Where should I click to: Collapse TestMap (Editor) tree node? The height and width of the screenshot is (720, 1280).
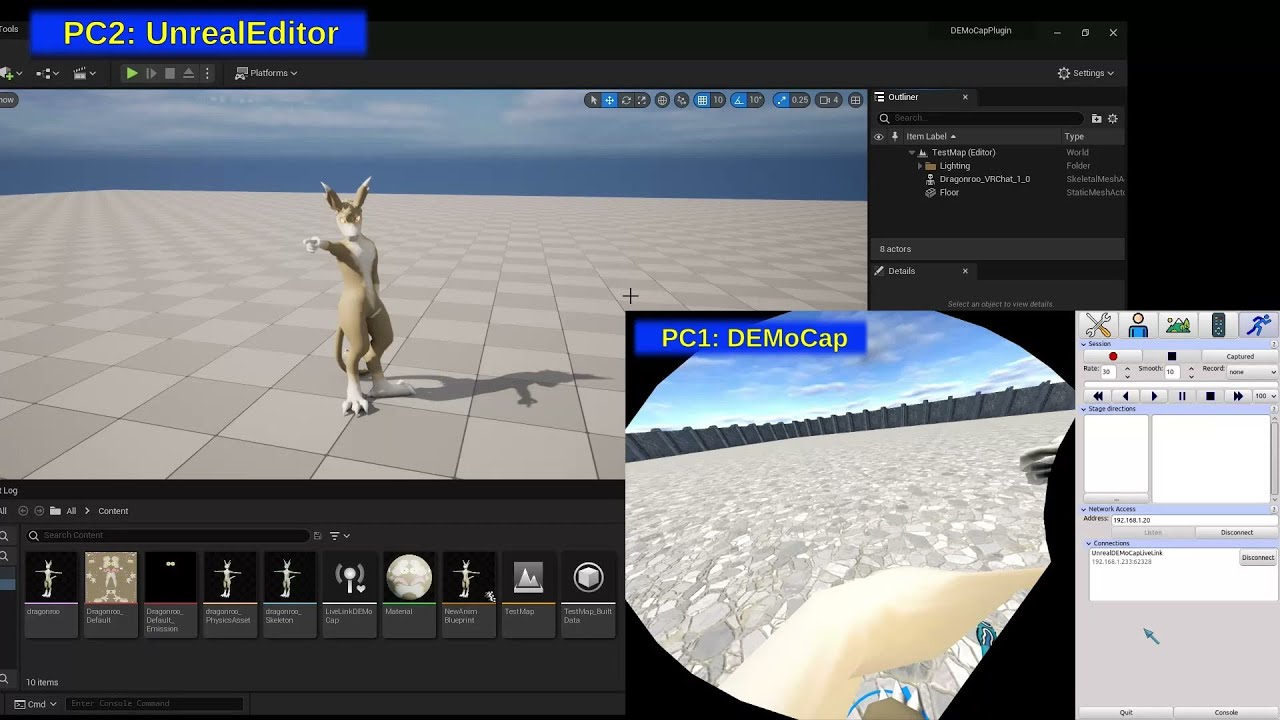coord(912,152)
